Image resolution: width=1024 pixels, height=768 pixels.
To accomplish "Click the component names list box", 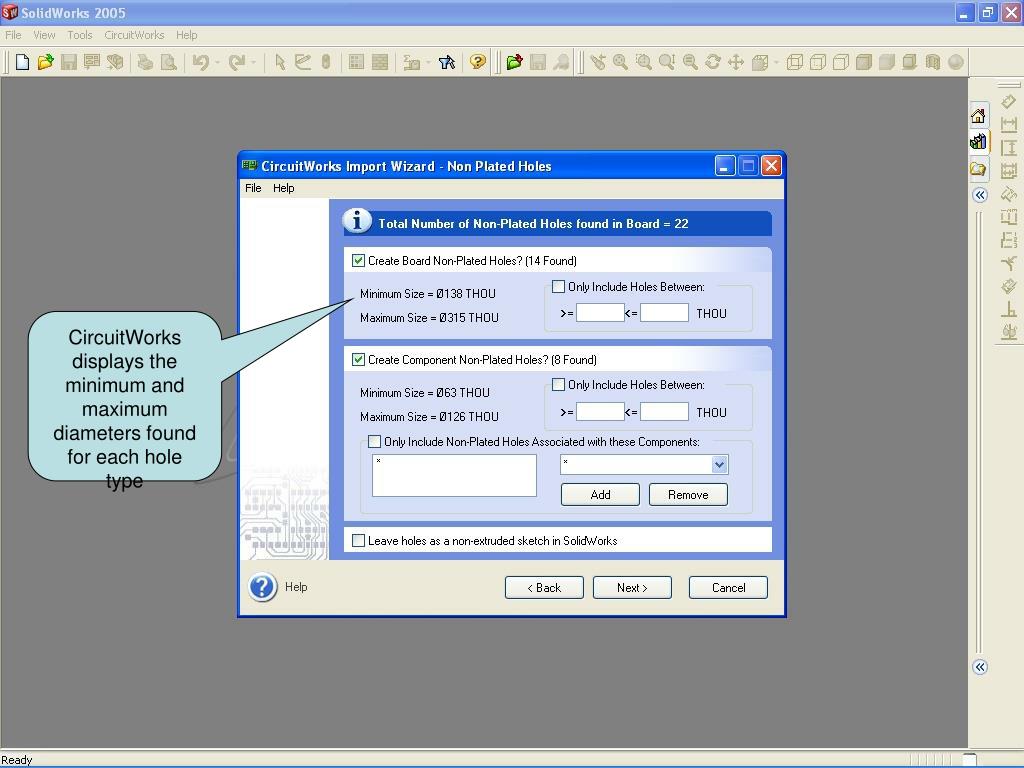I will pyautogui.click(x=455, y=475).
